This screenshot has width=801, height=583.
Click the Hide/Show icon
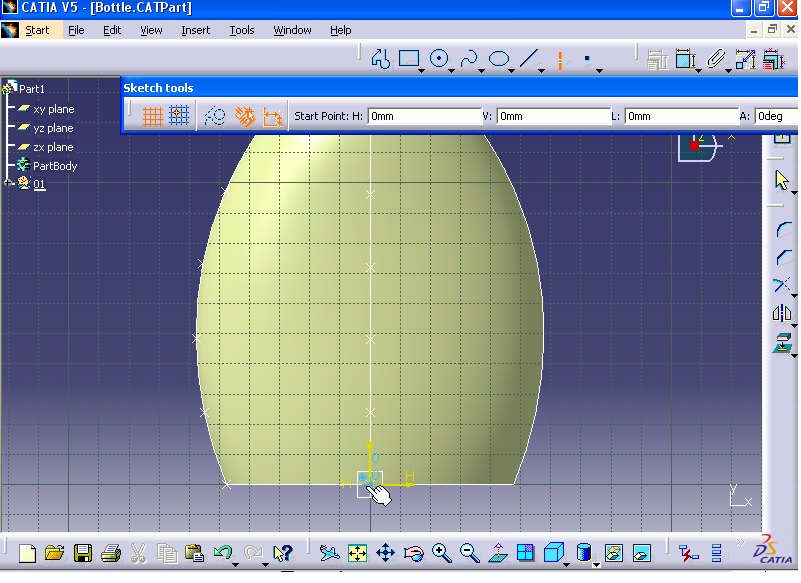614,553
